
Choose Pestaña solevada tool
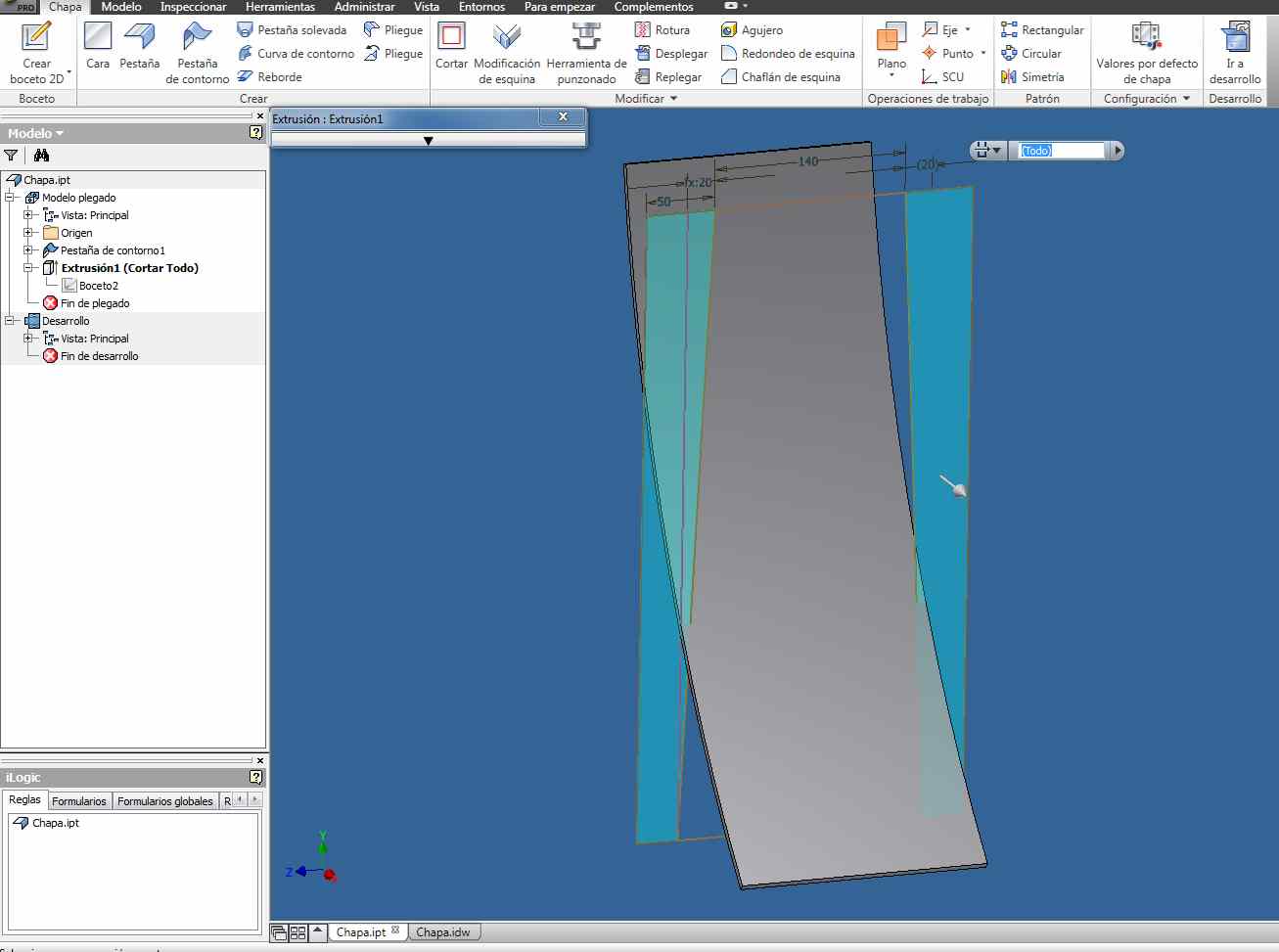click(292, 30)
